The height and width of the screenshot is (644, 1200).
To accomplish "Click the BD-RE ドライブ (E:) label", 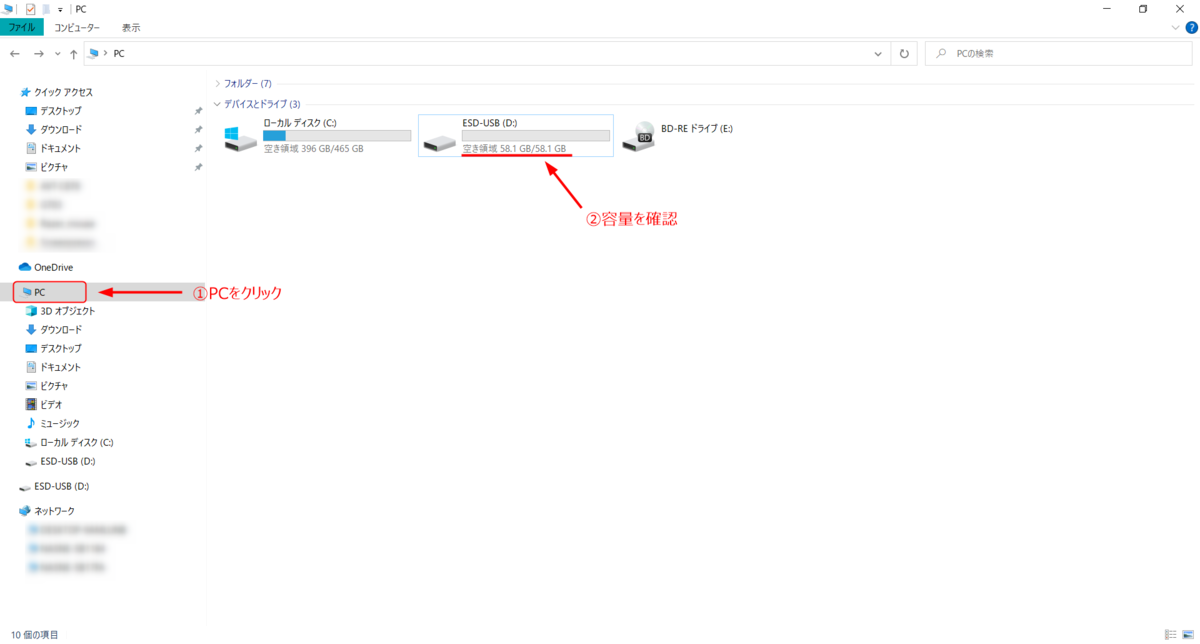I will coord(697,129).
